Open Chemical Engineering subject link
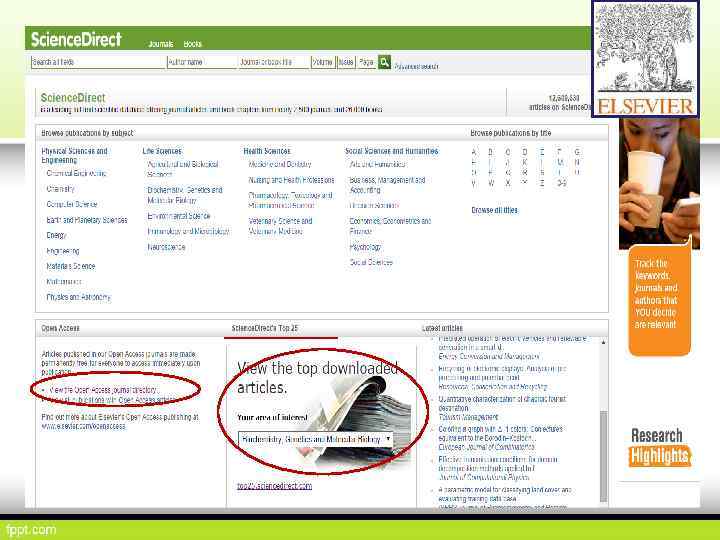 [76, 173]
